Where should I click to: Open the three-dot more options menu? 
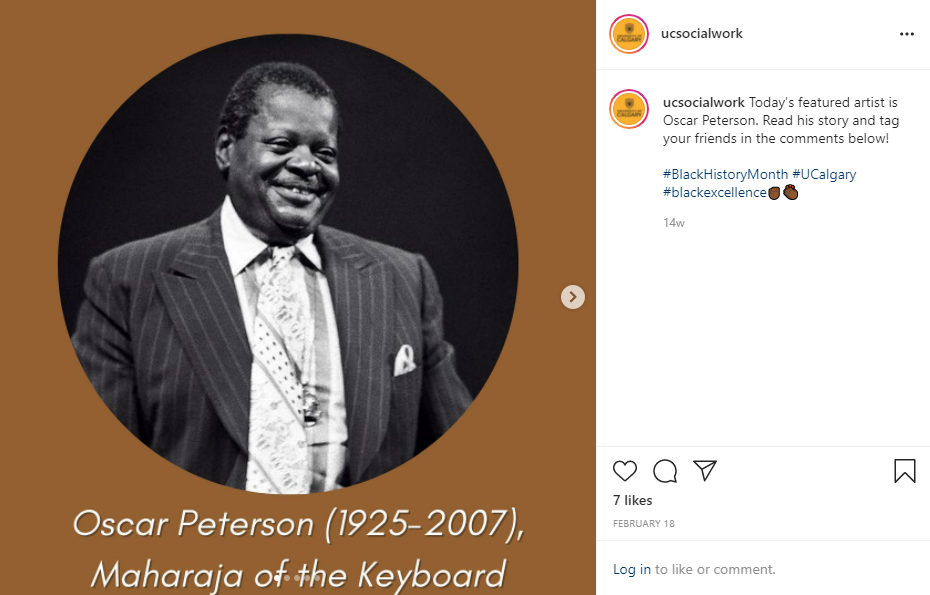pyautogui.click(x=907, y=34)
